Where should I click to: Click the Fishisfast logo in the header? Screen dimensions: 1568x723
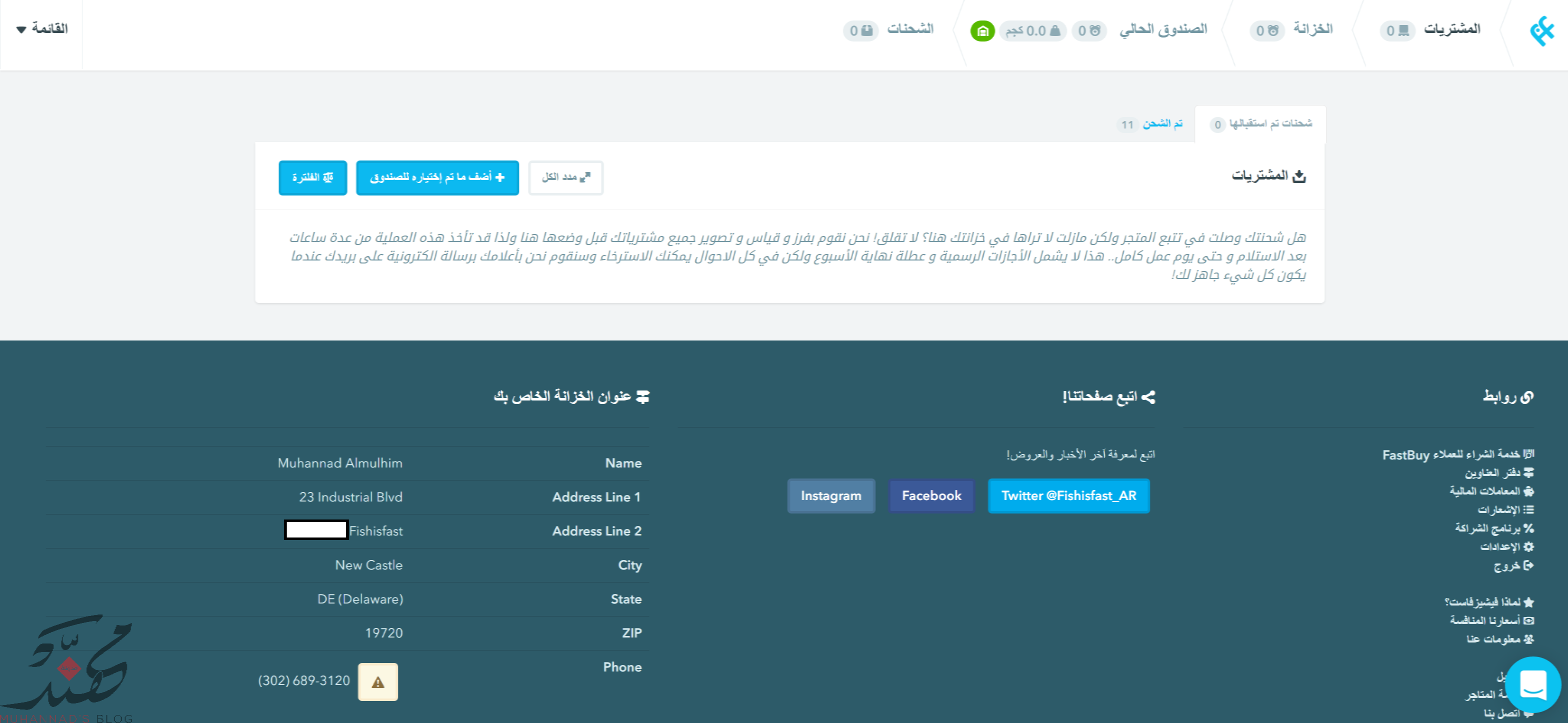1542,30
